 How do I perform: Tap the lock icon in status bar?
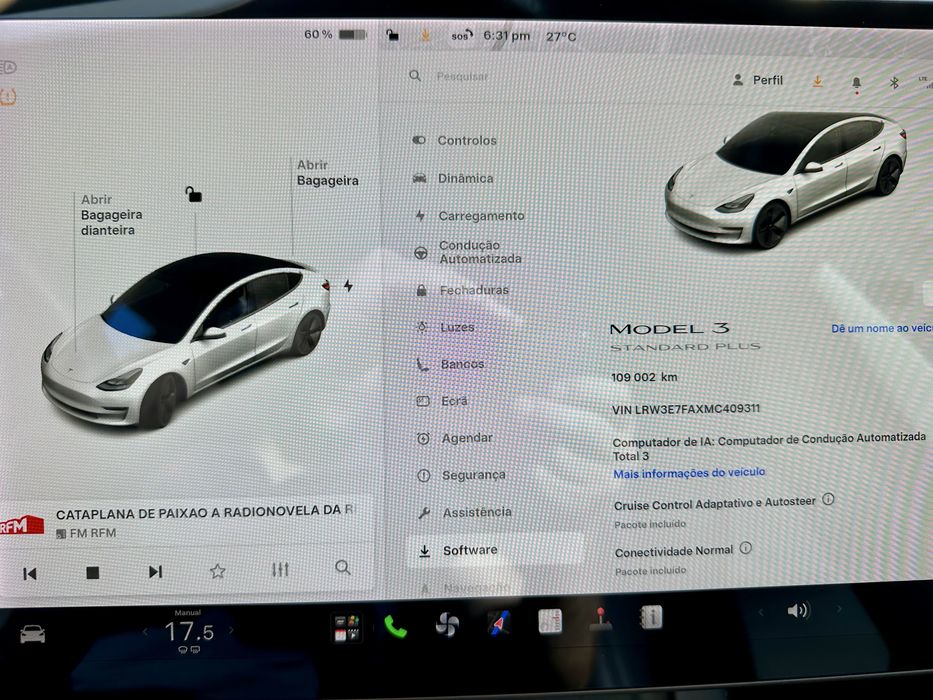(x=392, y=35)
